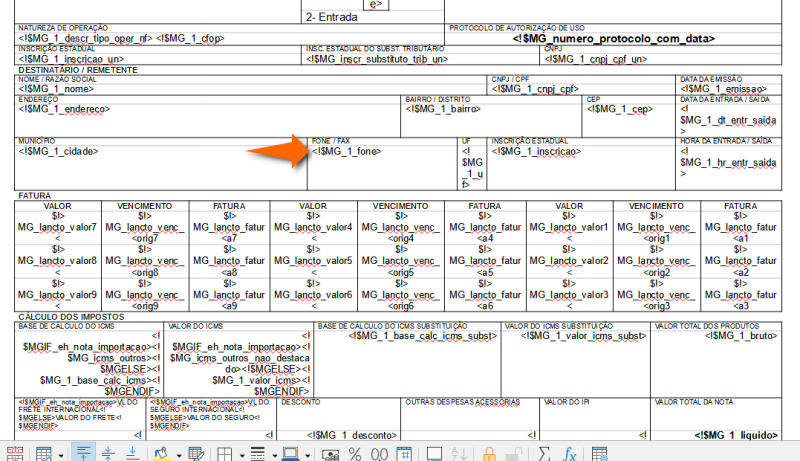Click the <!$MG_1_fone> field text
Screen dimensions: 800x461
tap(346, 151)
